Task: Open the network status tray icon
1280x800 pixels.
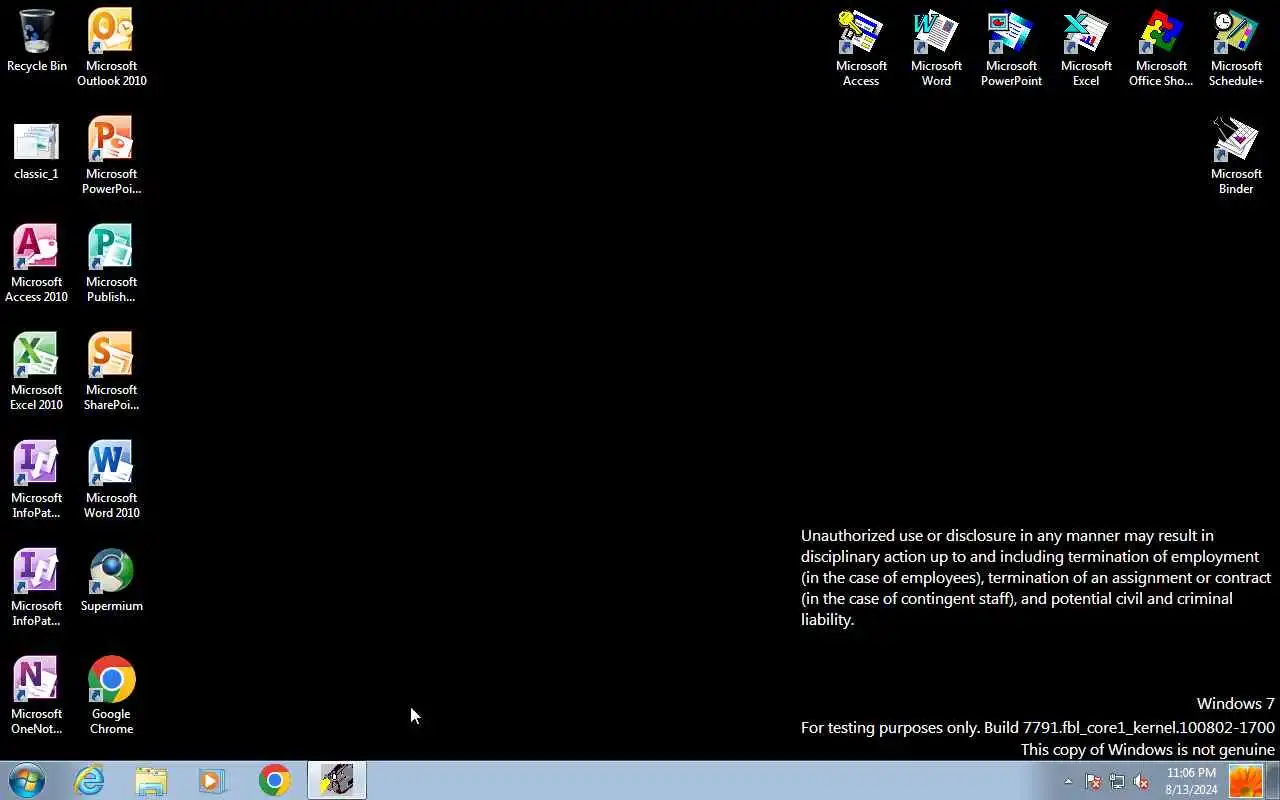Action: (x=1117, y=781)
